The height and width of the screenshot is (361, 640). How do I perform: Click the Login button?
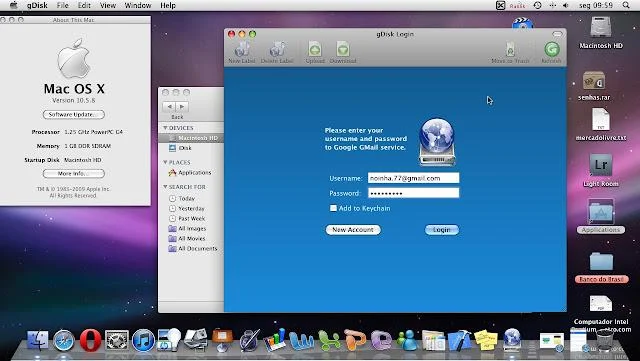pyautogui.click(x=442, y=230)
